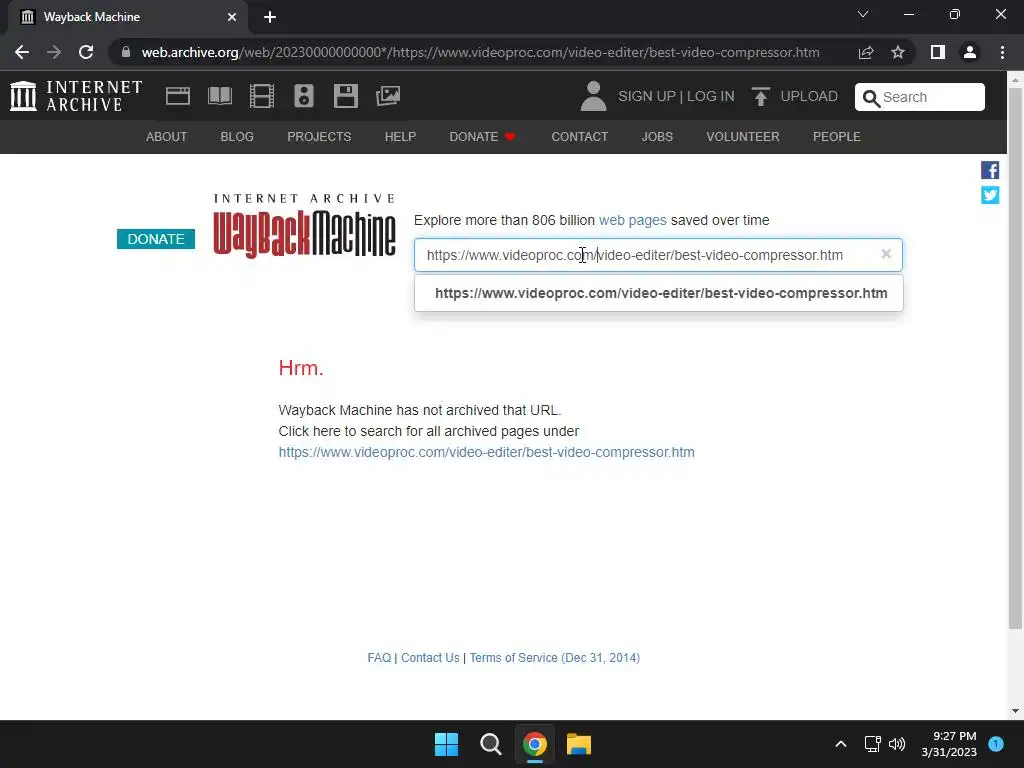Open the Chrome profile icon
The width and height of the screenshot is (1024, 768).
tap(970, 52)
